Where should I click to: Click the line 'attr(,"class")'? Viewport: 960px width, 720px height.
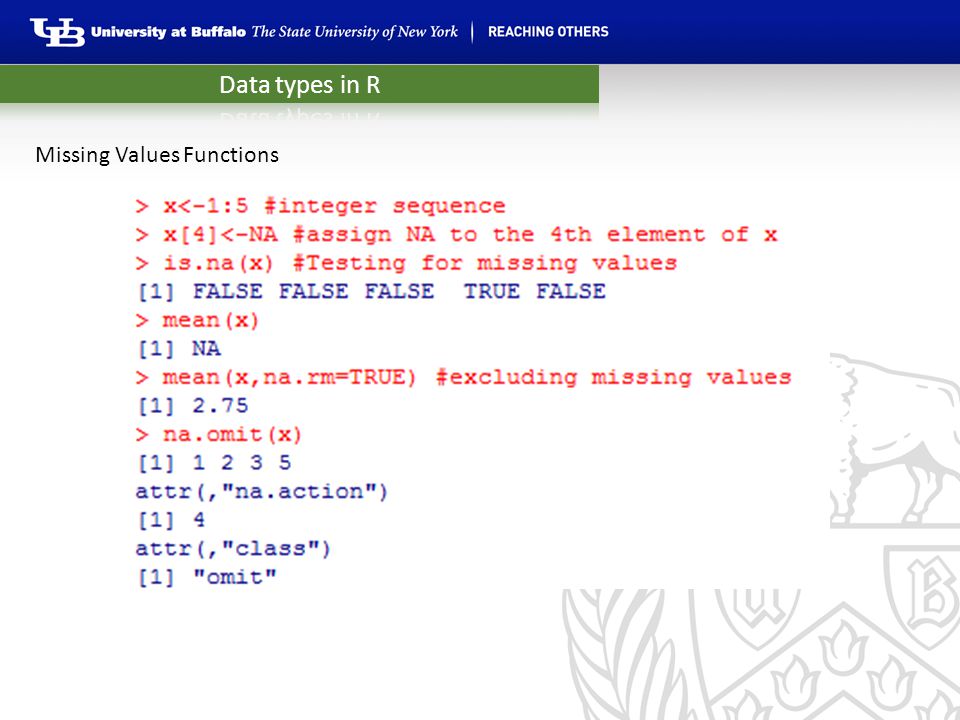pos(233,549)
